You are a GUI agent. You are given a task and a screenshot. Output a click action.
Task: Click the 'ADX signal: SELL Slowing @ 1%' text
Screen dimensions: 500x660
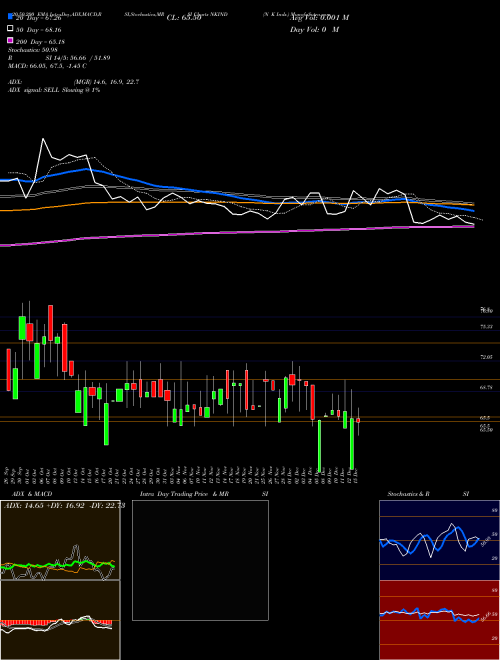pos(54,90)
